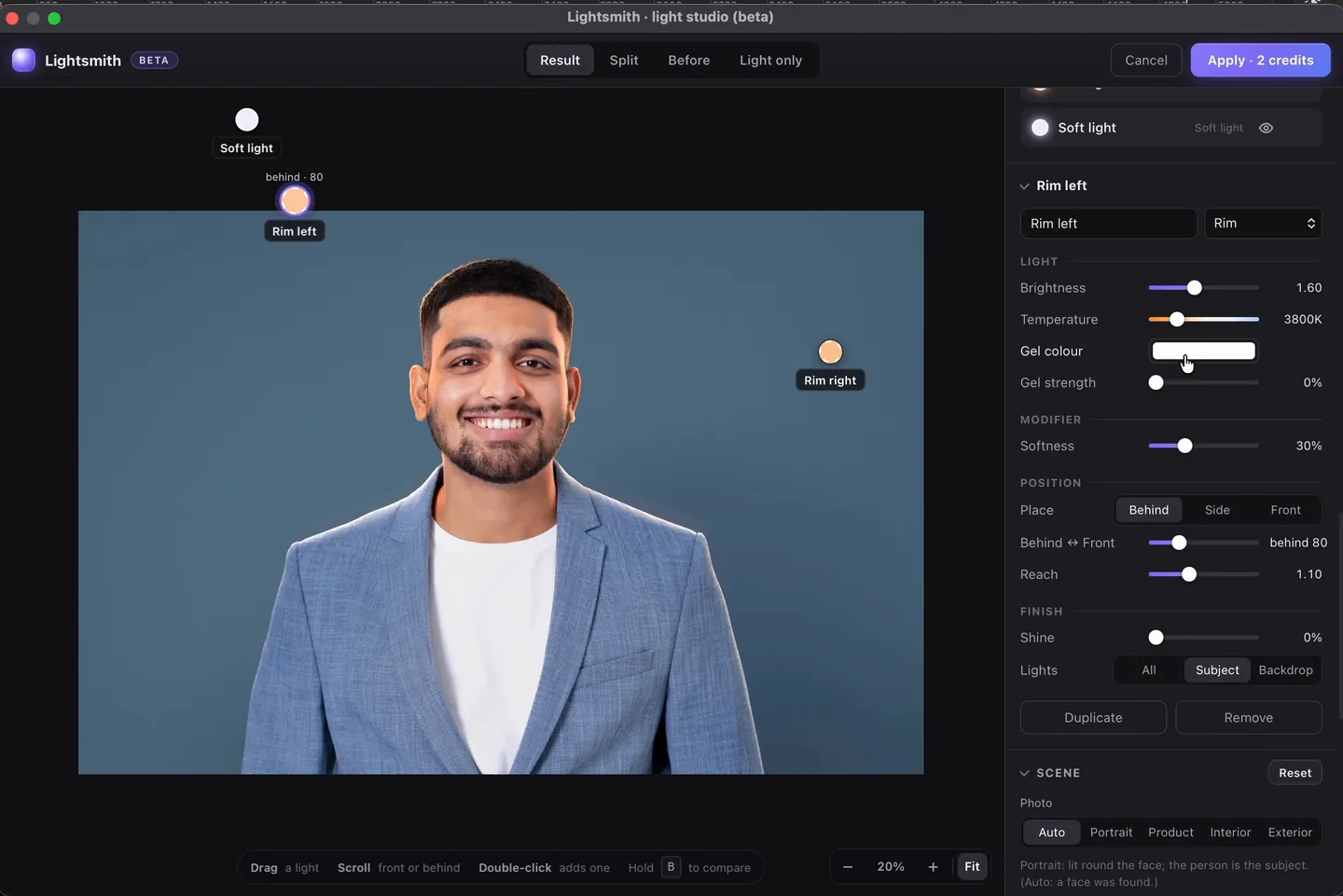The image size is (1343, 896).
Task: Zoom in with the plus icon
Action: coord(933,867)
